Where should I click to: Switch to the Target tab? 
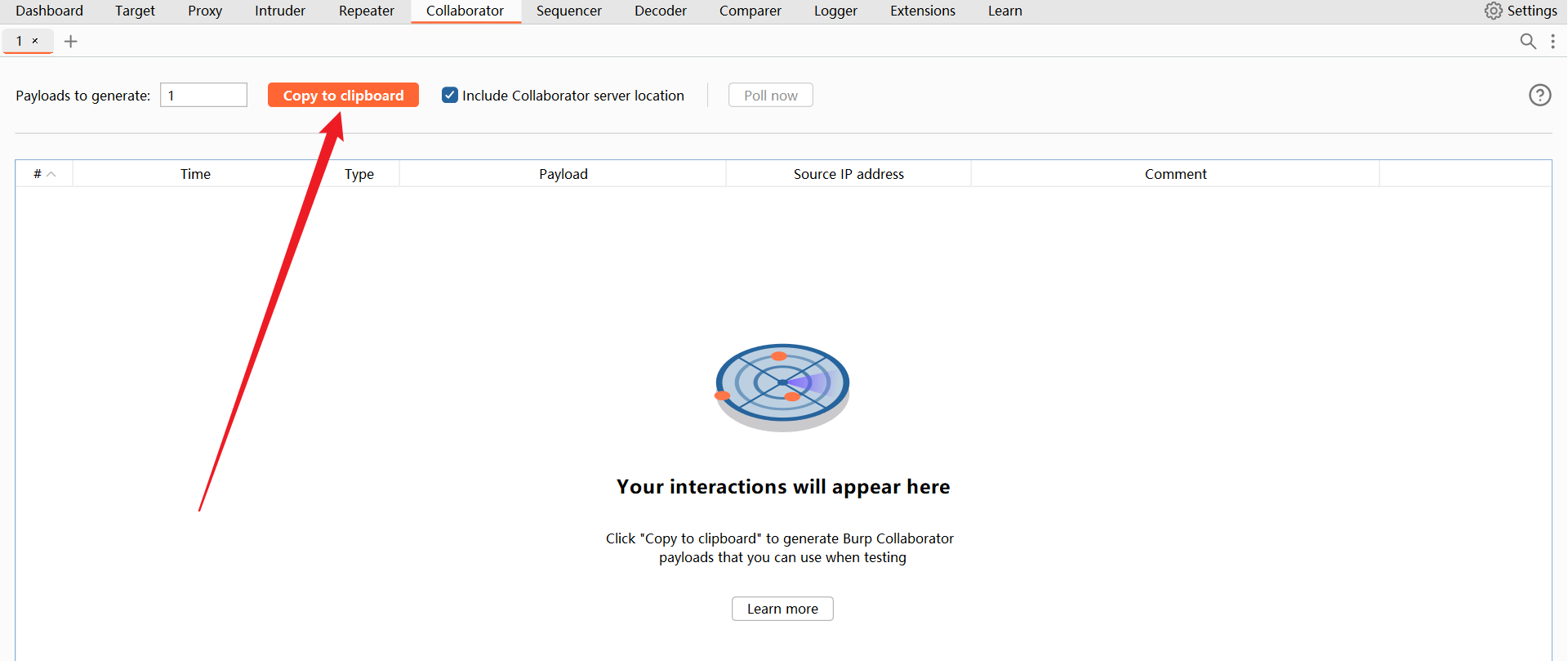point(135,11)
